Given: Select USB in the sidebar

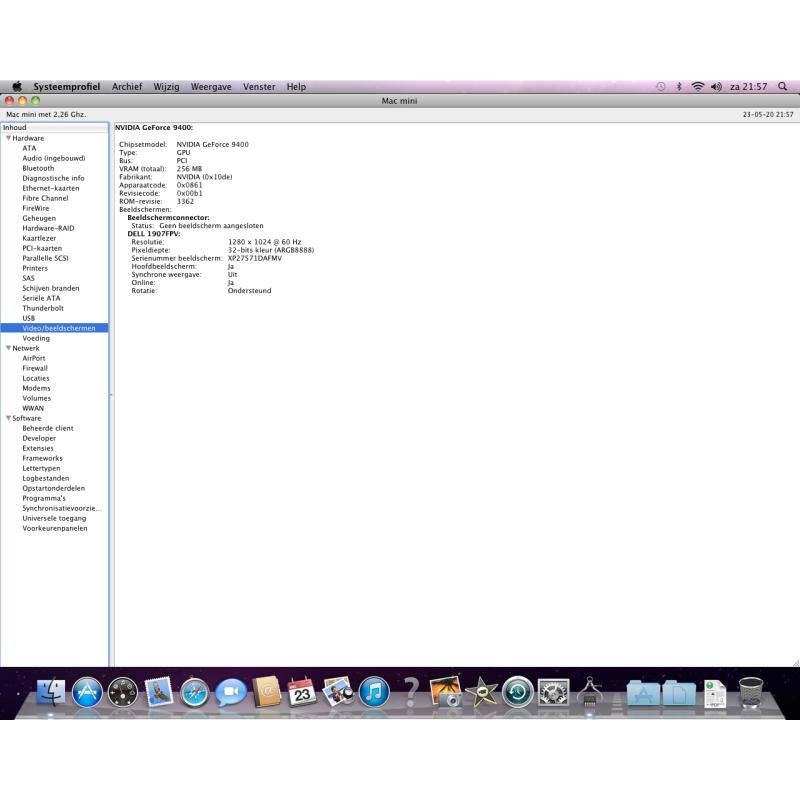Looking at the screenshot, I should pyautogui.click(x=28, y=318).
